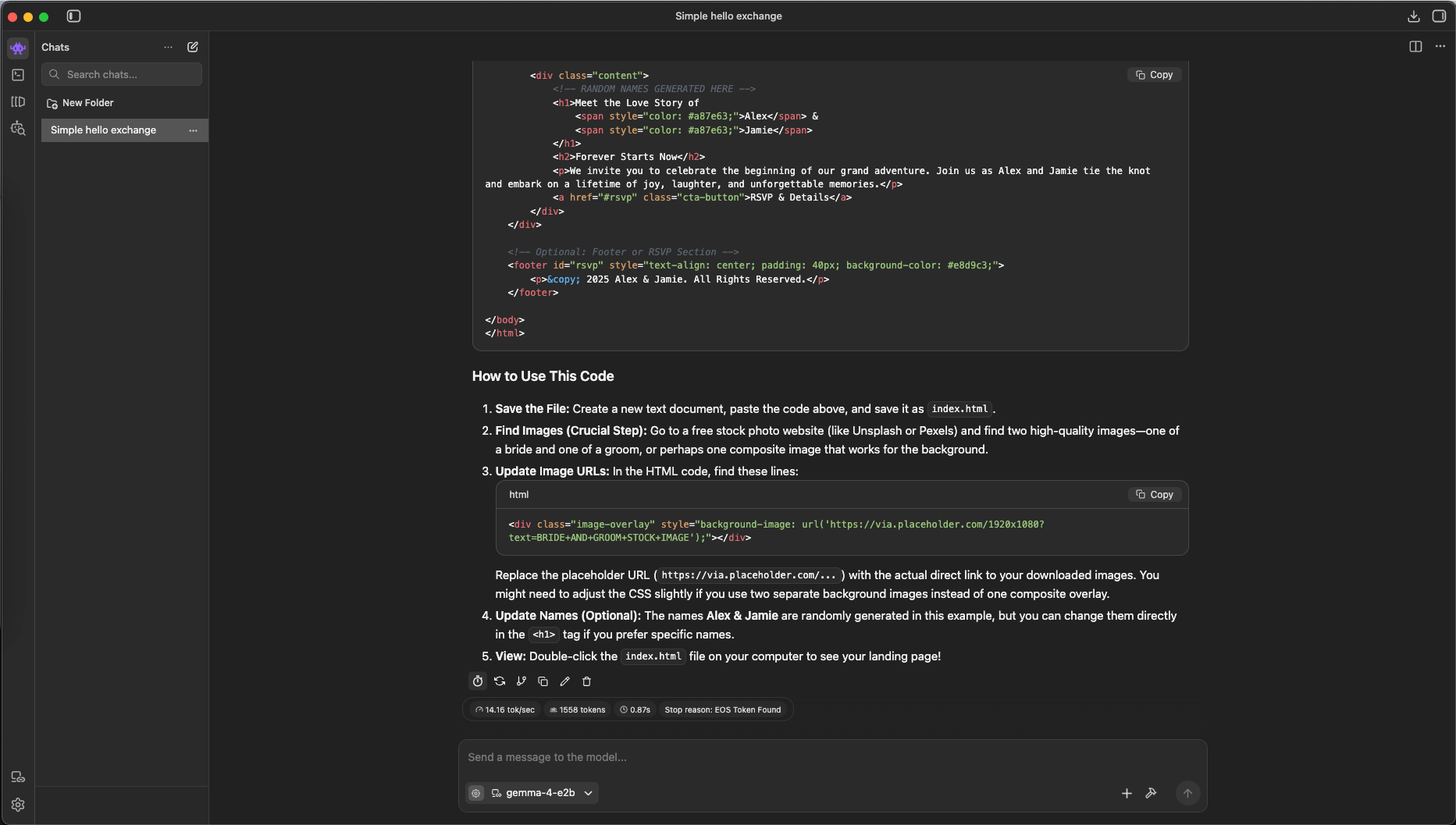Open the My Models library icon
This screenshot has width=1456, height=825.
coord(18,101)
